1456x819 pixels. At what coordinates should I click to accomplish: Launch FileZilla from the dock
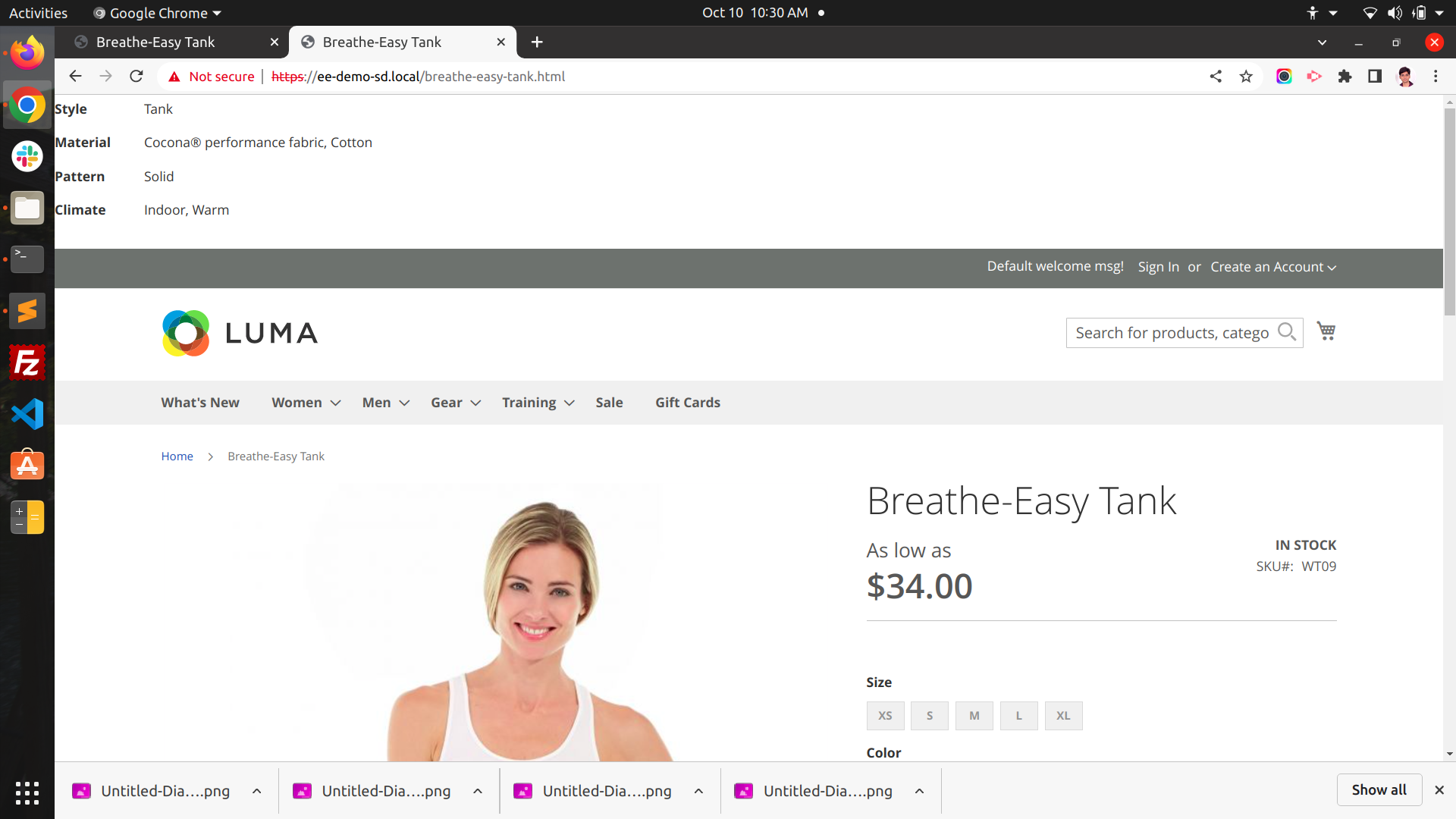click(x=27, y=362)
